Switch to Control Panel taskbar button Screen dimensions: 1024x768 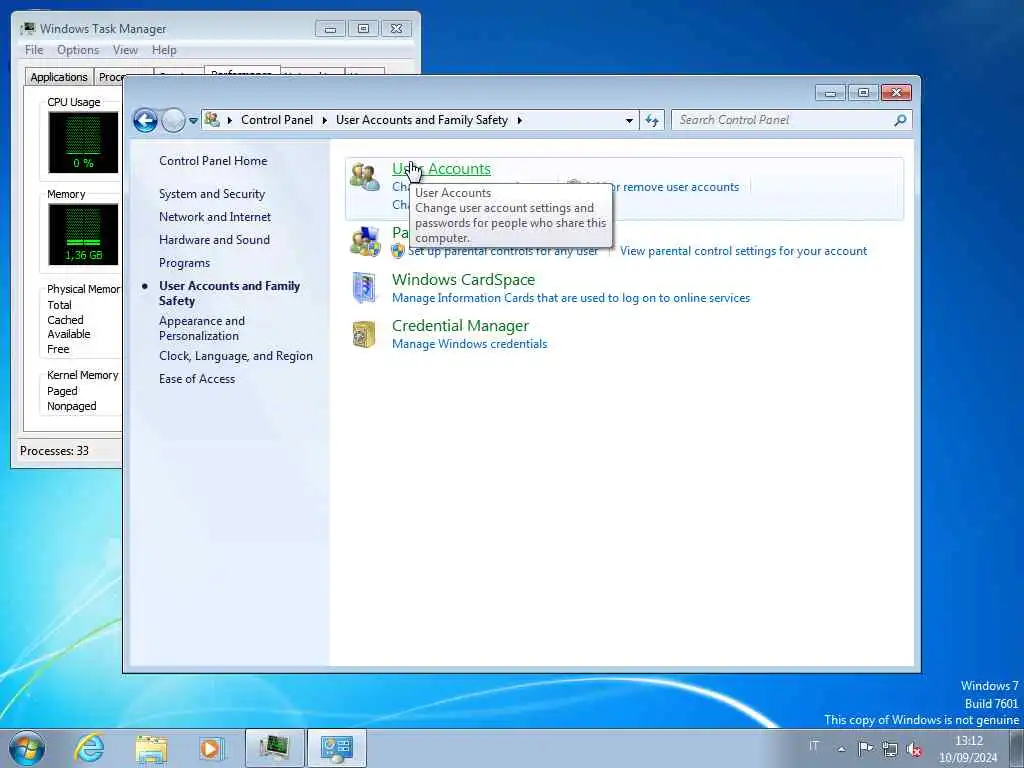337,748
